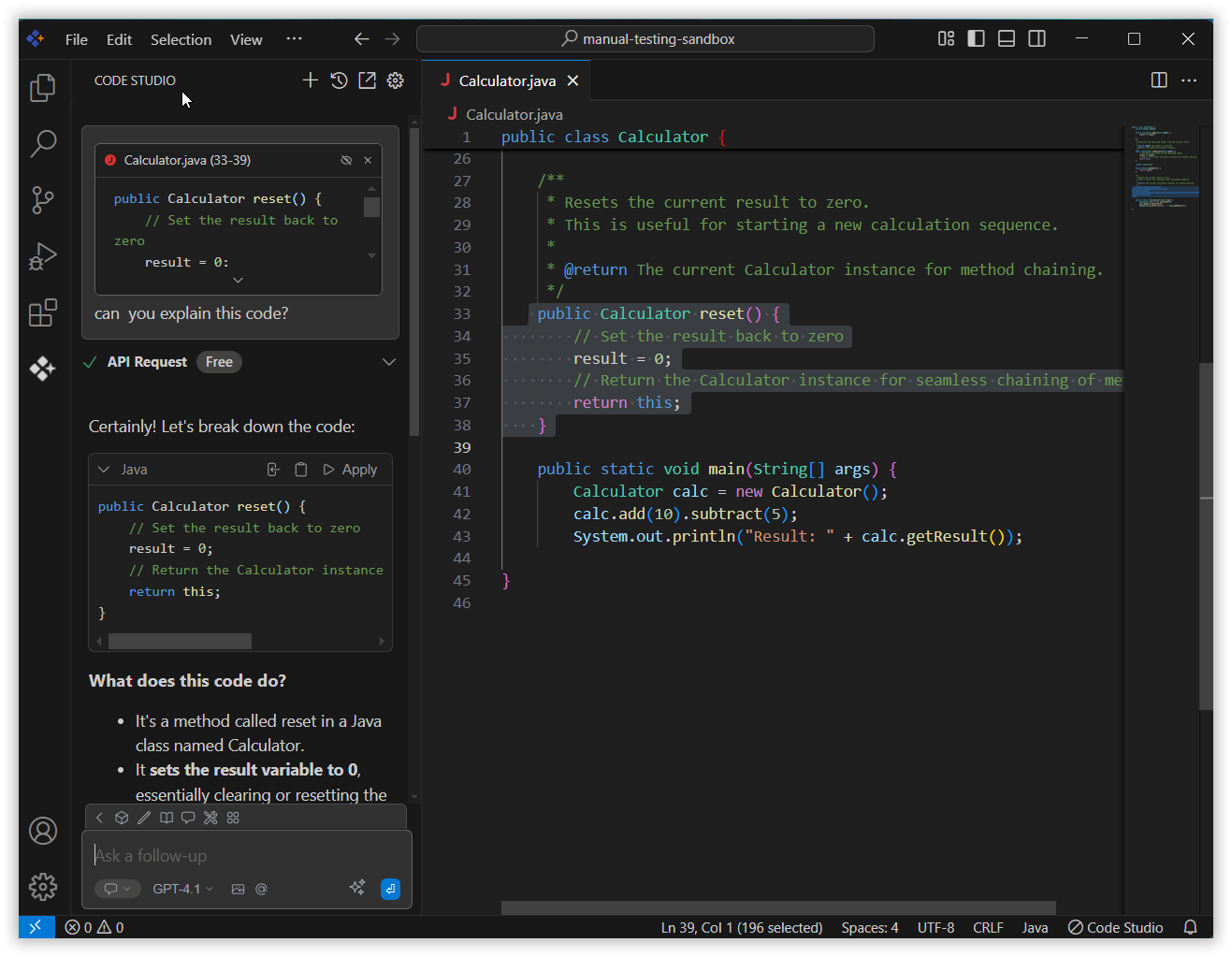The width and height of the screenshot is (1232, 957).
Task: Enhance prompt with sparkle icon
Action: point(357,888)
